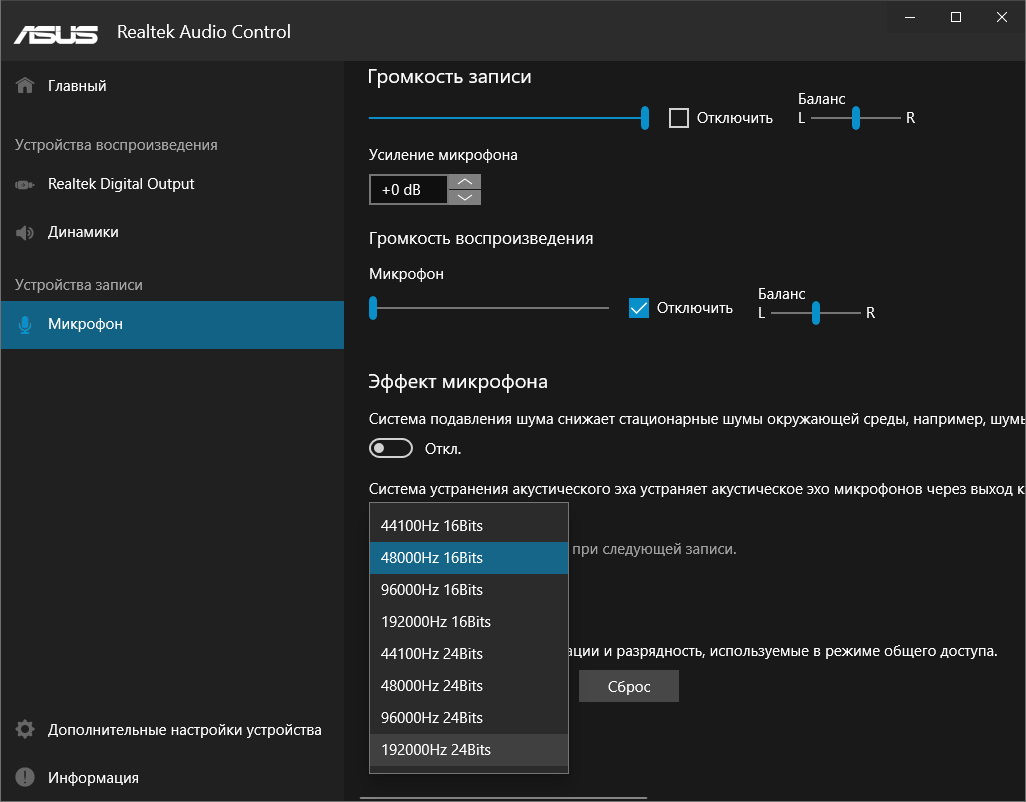The image size is (1026, 802).
Task: Click the gear icon for additional device settings
Action: click(x=26, y=730)
